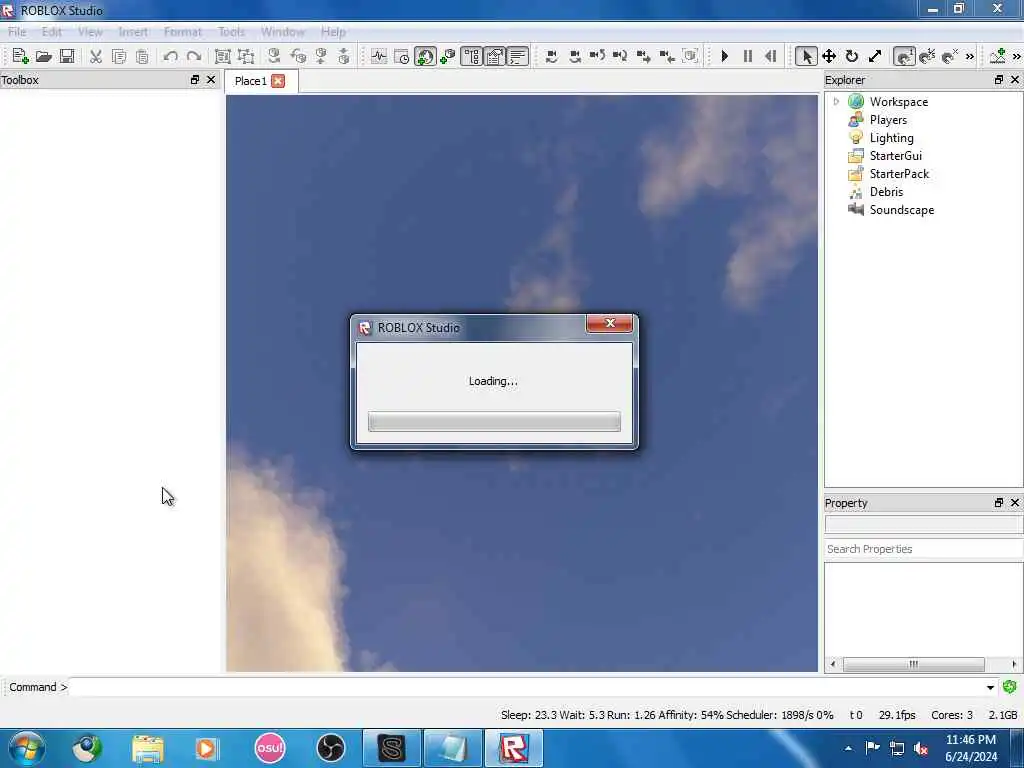Open the Tools menu
Viewport: 1024px width, 768px height.
(x=231, y=31)
